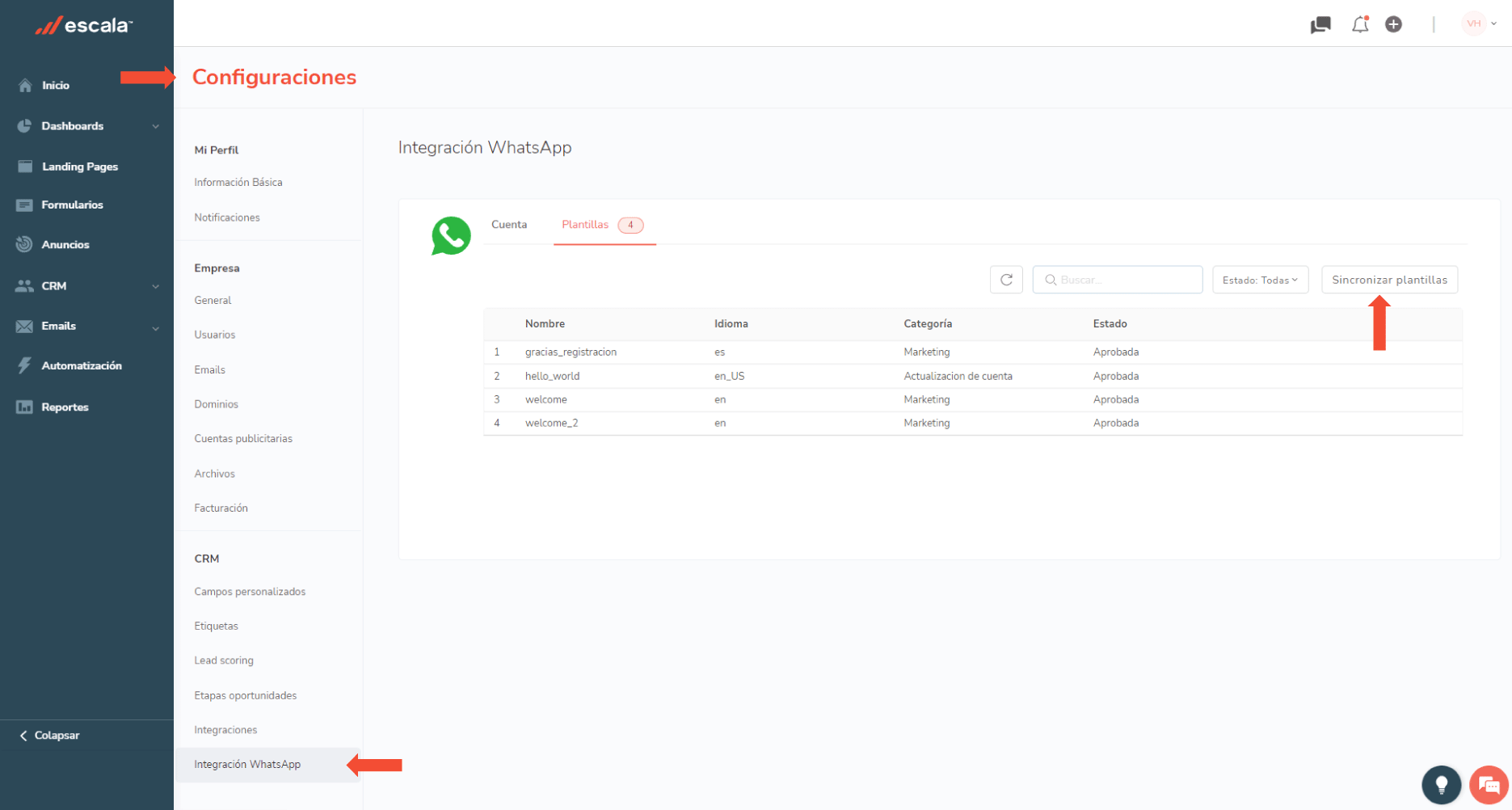Go to Inicio in sidebar
The width and height of the screenshot is (1512, 810).
[56, 85]
